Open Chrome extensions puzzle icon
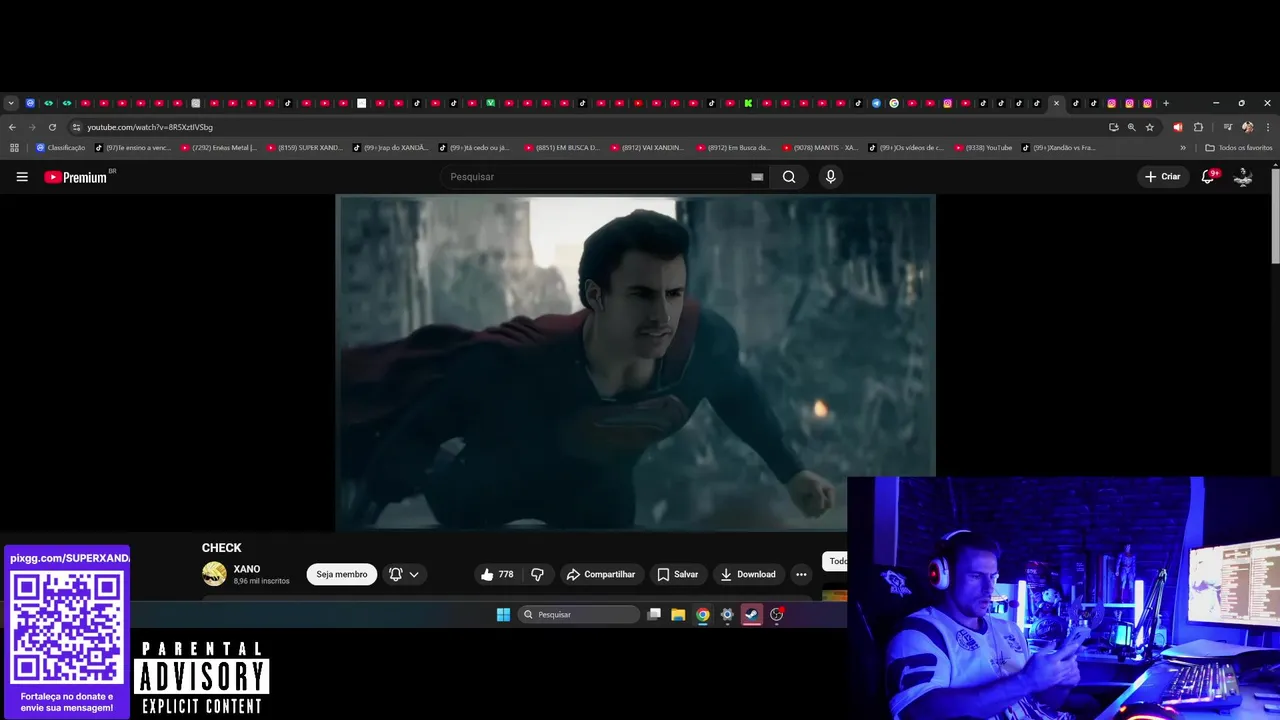This screenshot has height=720, width=1280. 1198,127
